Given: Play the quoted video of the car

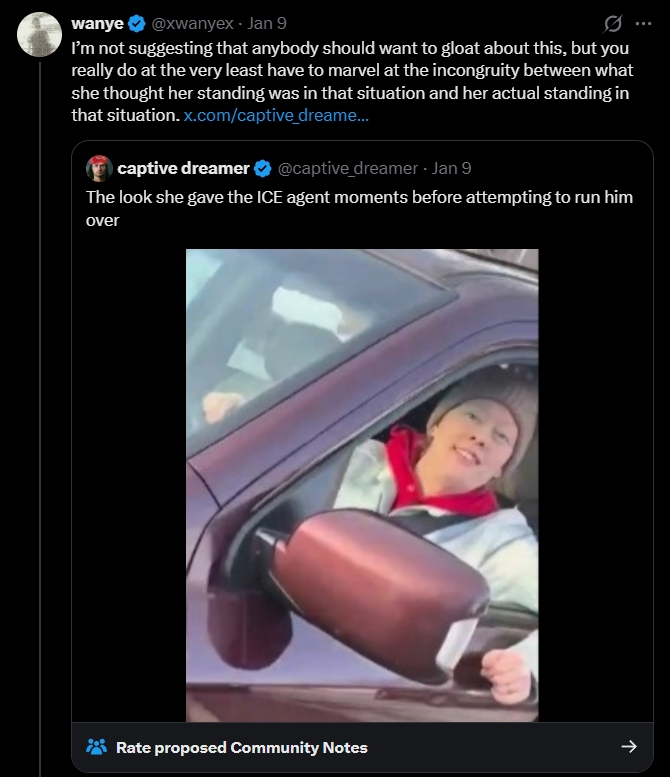Looking at the screenshot, I should 362,485.
